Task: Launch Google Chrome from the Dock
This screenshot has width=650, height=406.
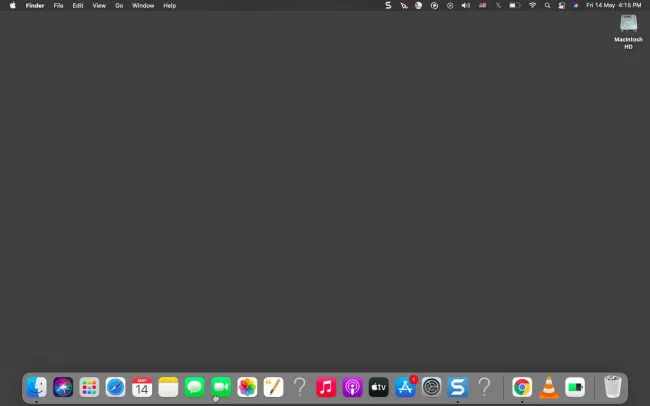Action: click(522, 387)
